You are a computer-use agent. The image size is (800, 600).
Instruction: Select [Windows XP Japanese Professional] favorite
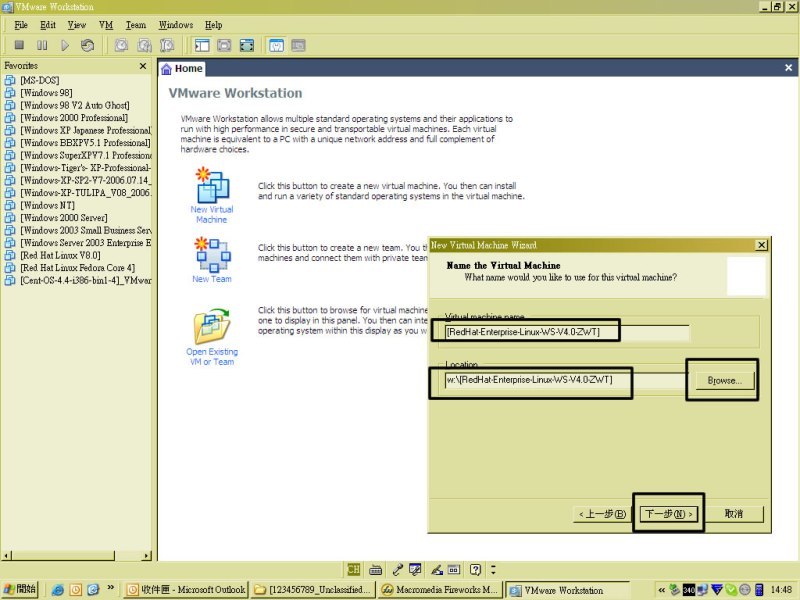tap(85, 130)
